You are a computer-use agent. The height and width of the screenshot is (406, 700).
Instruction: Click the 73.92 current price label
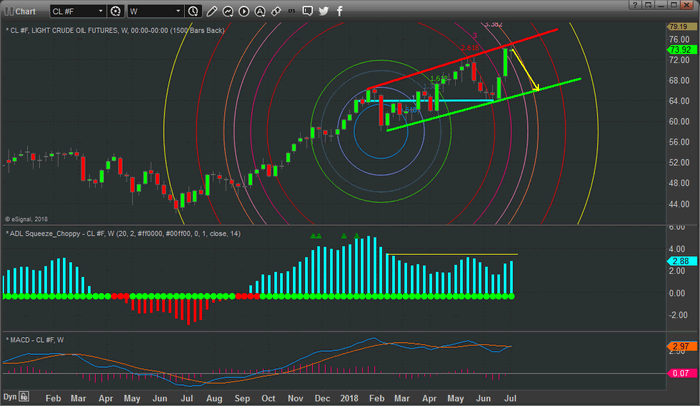coord(683,49)
